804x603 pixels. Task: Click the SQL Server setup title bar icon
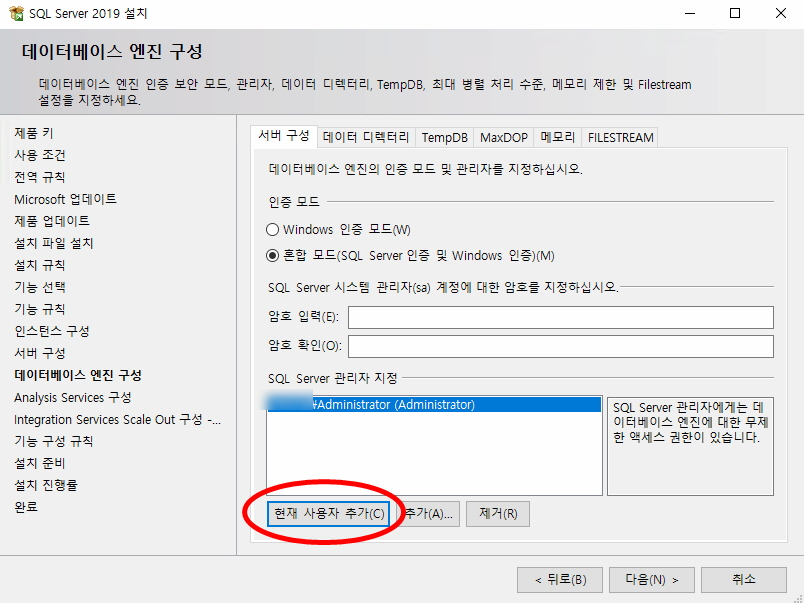pos(16,13)
